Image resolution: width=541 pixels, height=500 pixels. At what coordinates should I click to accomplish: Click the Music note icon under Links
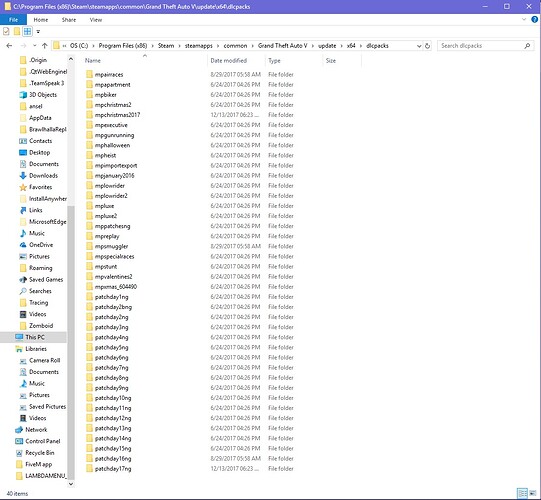pos(23,233)
